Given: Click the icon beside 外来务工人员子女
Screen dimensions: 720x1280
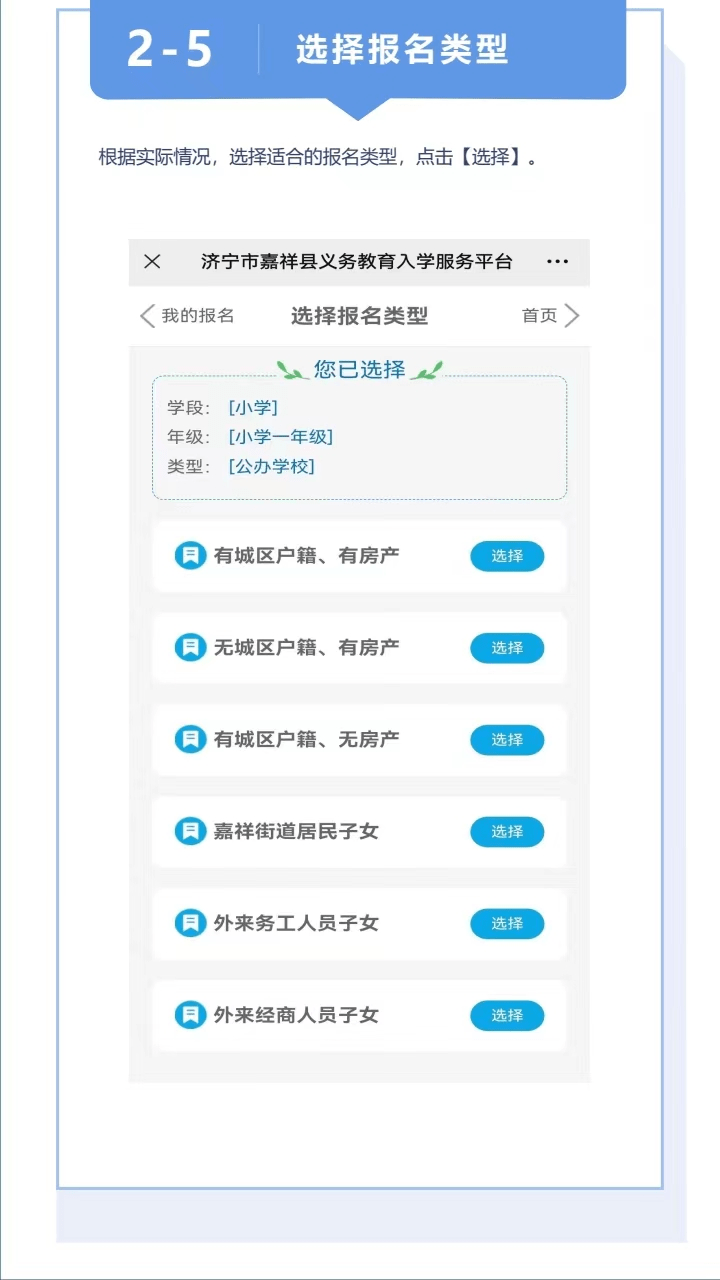Looking at the screenshot, I should pyautogui.click(x=189, y=923).
